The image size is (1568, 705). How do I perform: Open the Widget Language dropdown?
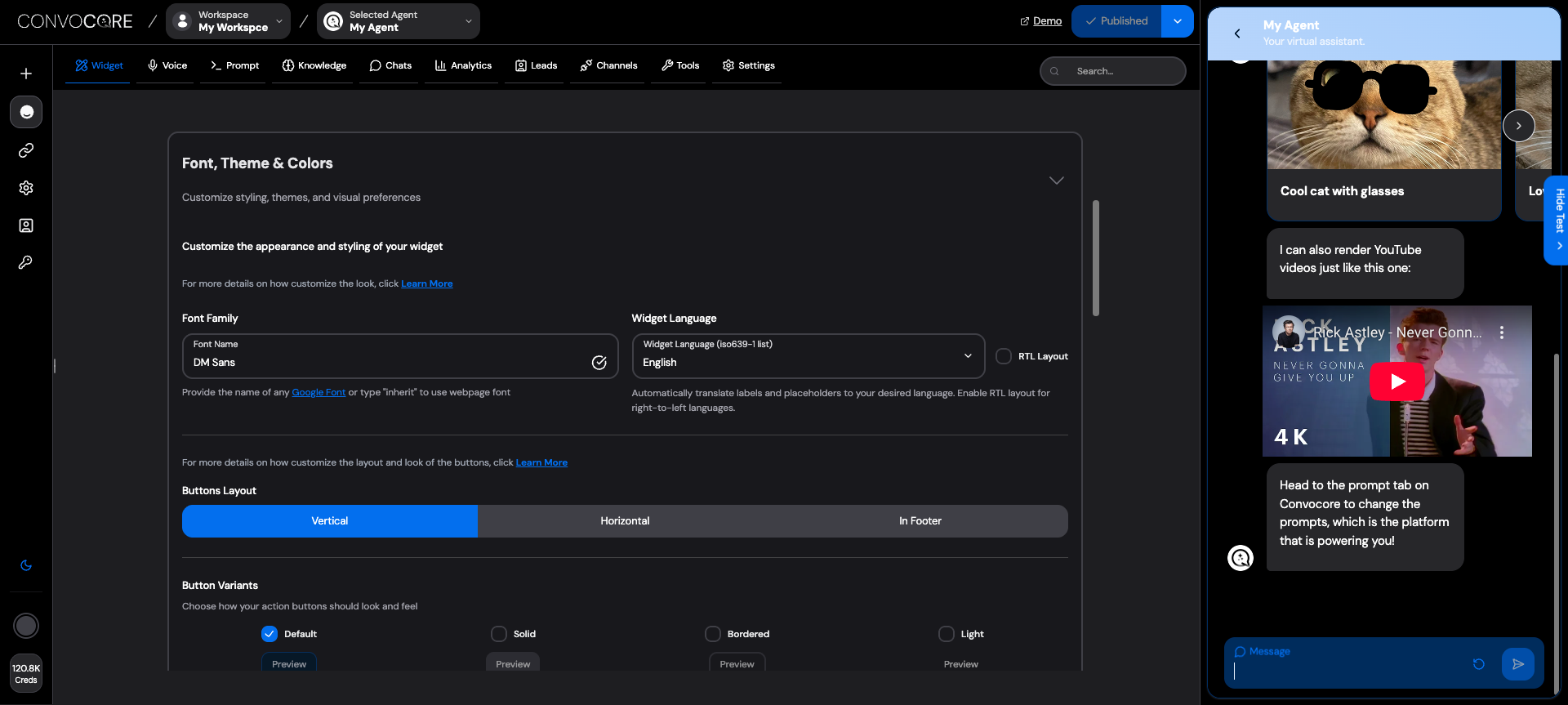tap(808, 356)
